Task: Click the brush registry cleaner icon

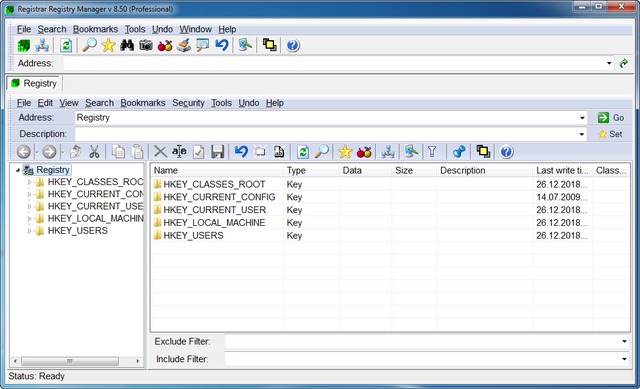Action: click(x=184, y=45)
